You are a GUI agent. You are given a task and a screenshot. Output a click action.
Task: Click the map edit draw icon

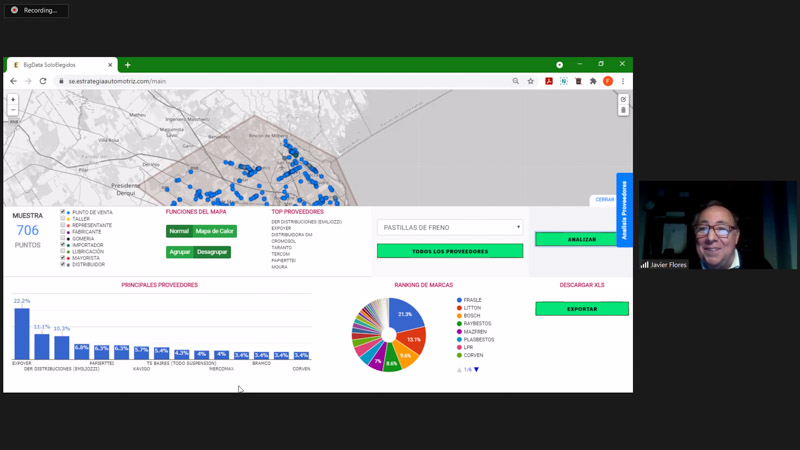click(x=623, y=100)
